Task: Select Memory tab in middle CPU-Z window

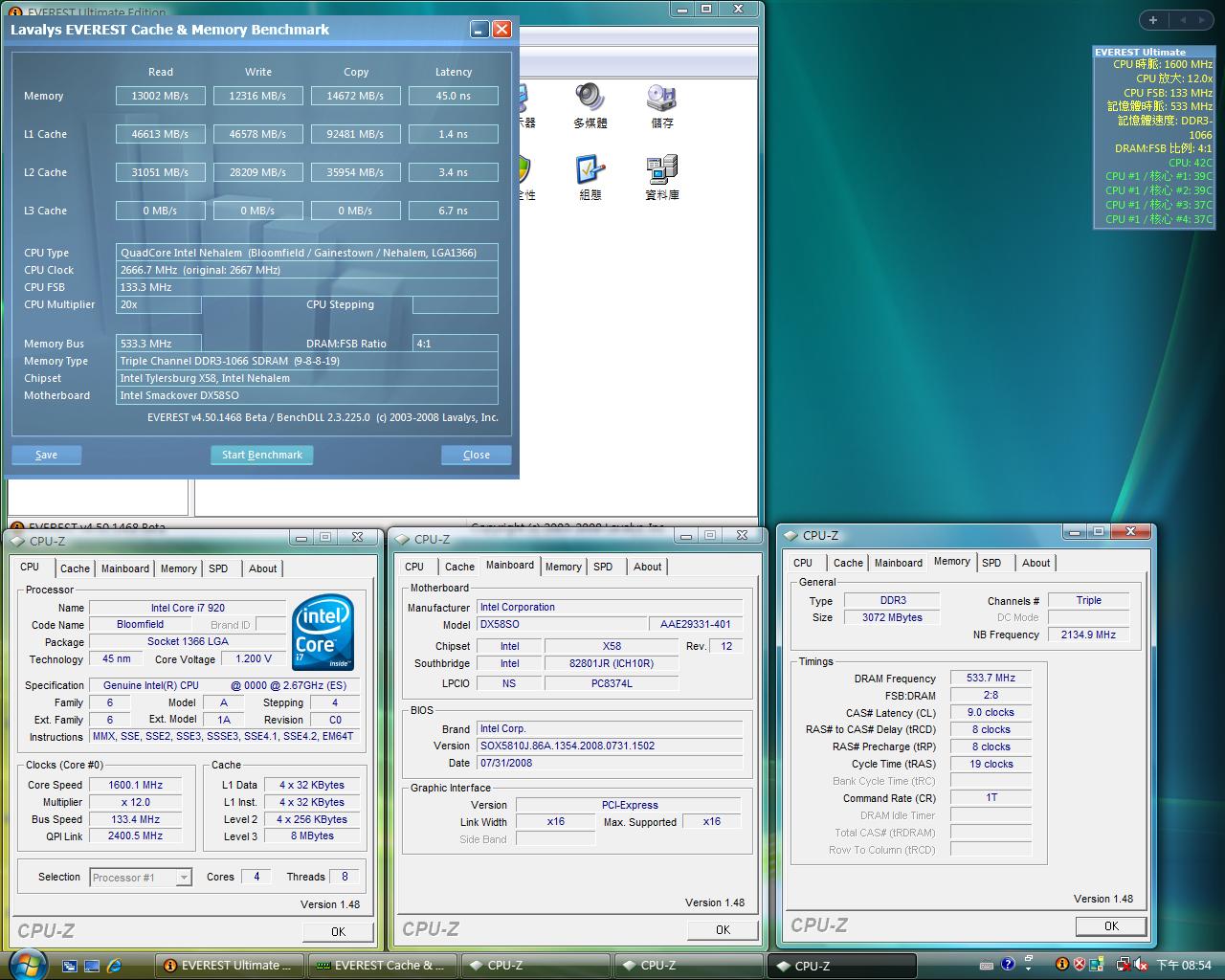Action: (563, 567)
